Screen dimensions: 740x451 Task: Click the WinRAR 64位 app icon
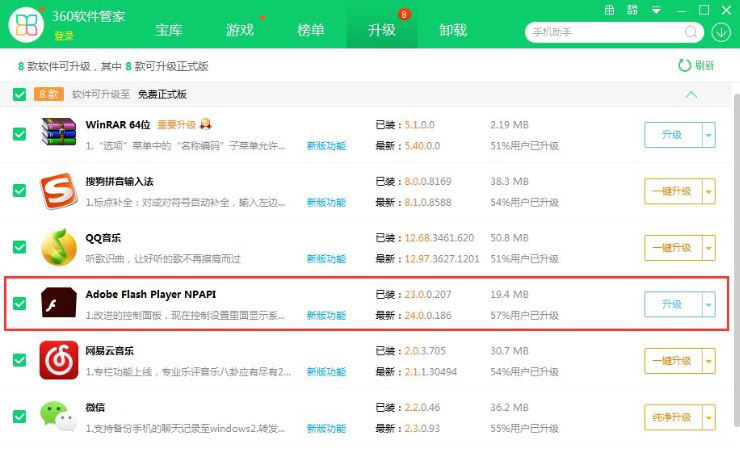(x=59, y=132)
